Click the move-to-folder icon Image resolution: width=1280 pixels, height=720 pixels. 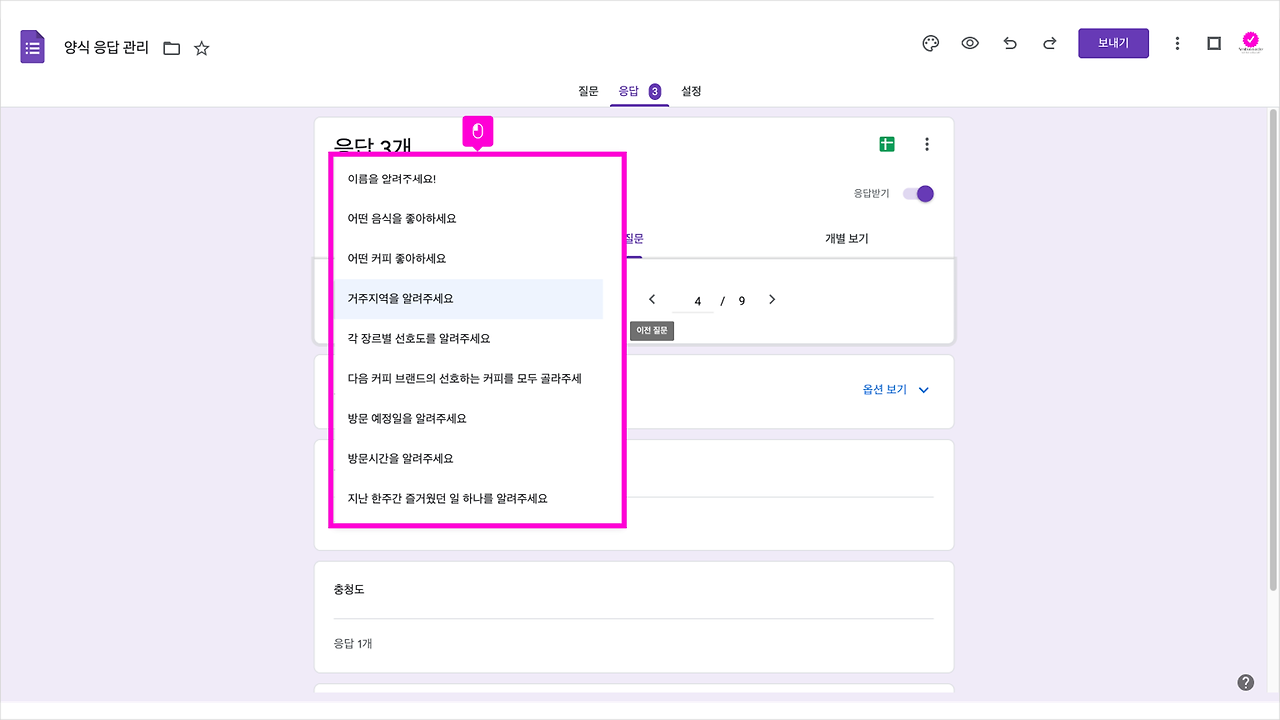tap(172, 47)
